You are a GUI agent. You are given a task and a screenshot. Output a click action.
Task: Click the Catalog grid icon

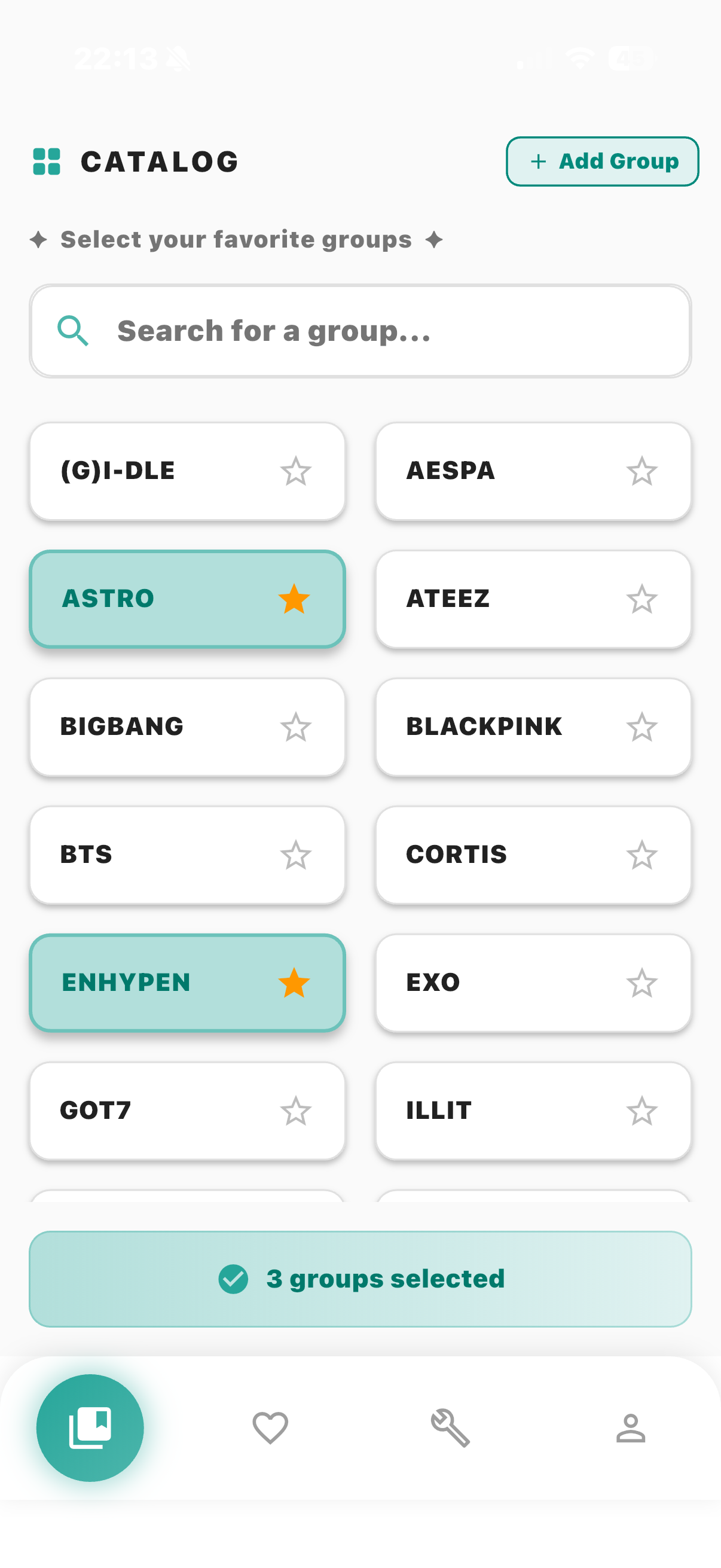47,161
